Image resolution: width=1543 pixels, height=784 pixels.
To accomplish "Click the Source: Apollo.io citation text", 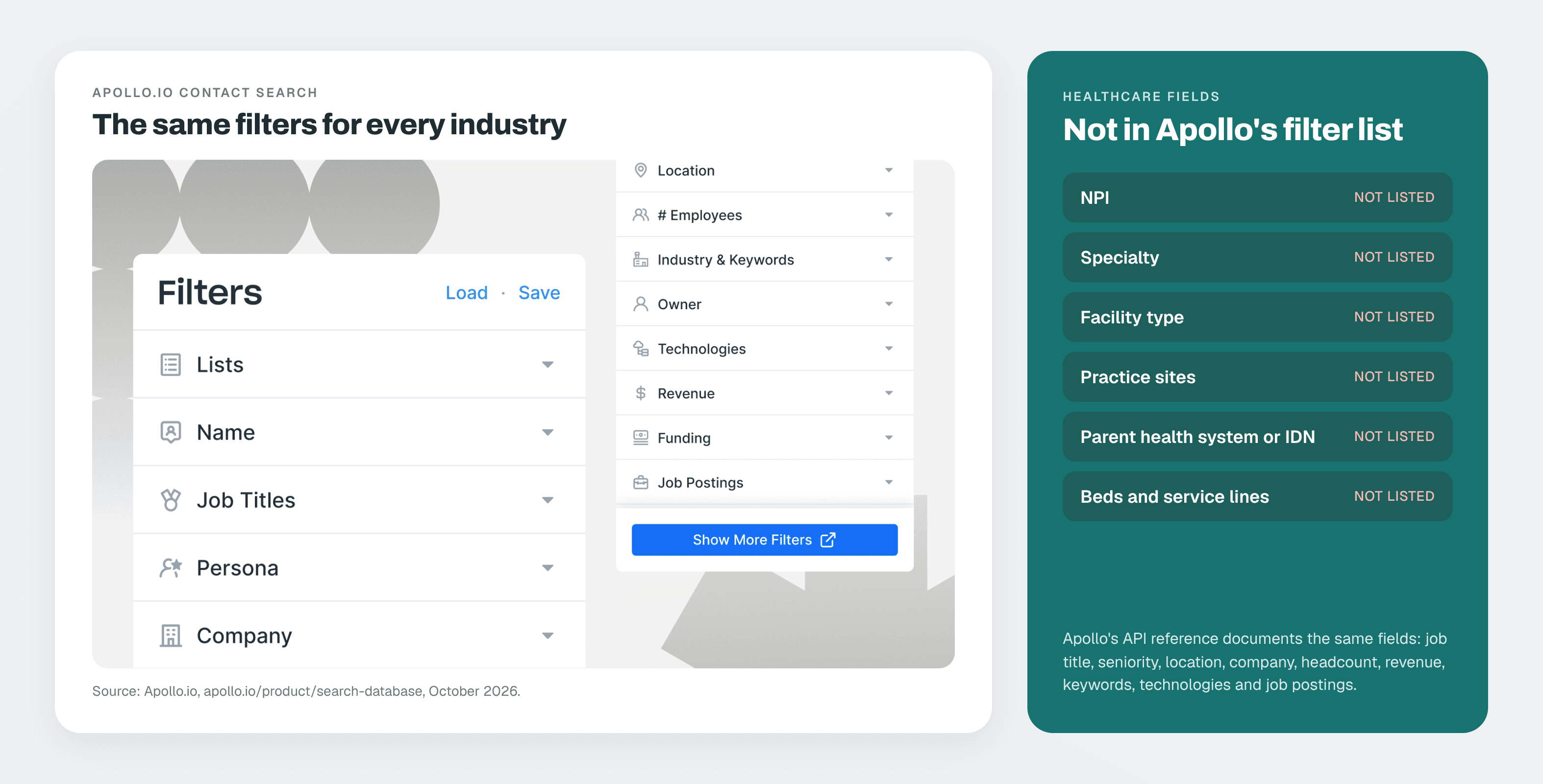I will [306, 690].
